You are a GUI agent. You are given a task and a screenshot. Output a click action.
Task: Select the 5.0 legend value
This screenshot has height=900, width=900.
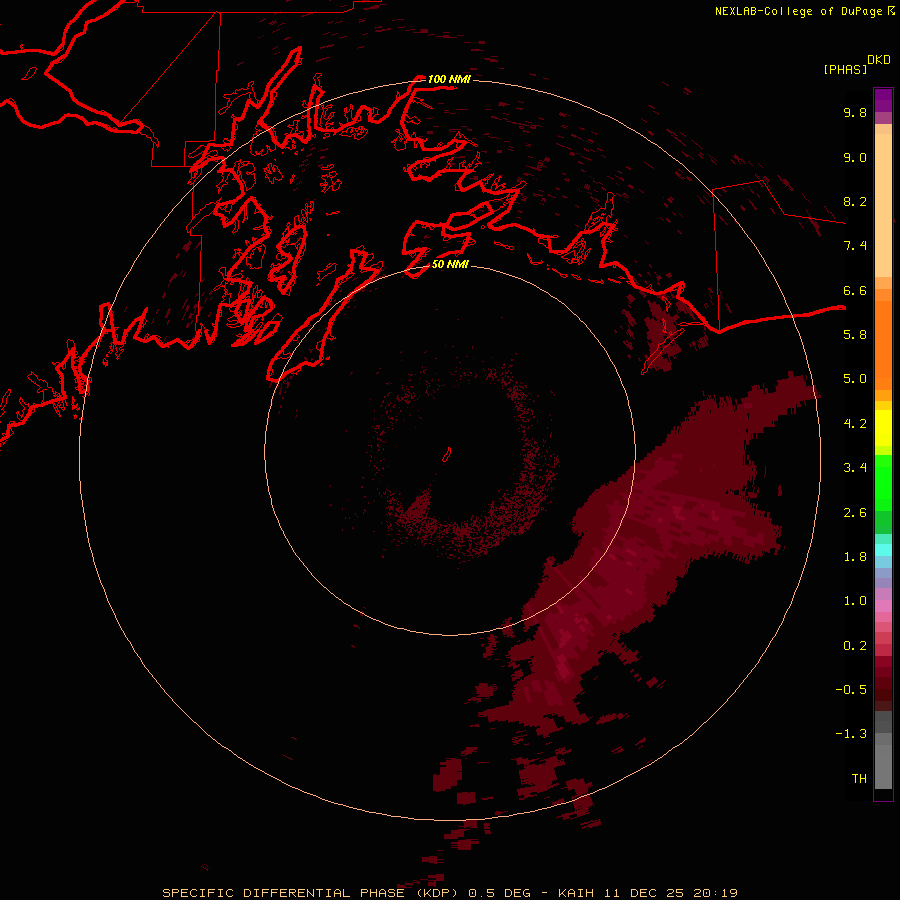[x=855, y=379]
